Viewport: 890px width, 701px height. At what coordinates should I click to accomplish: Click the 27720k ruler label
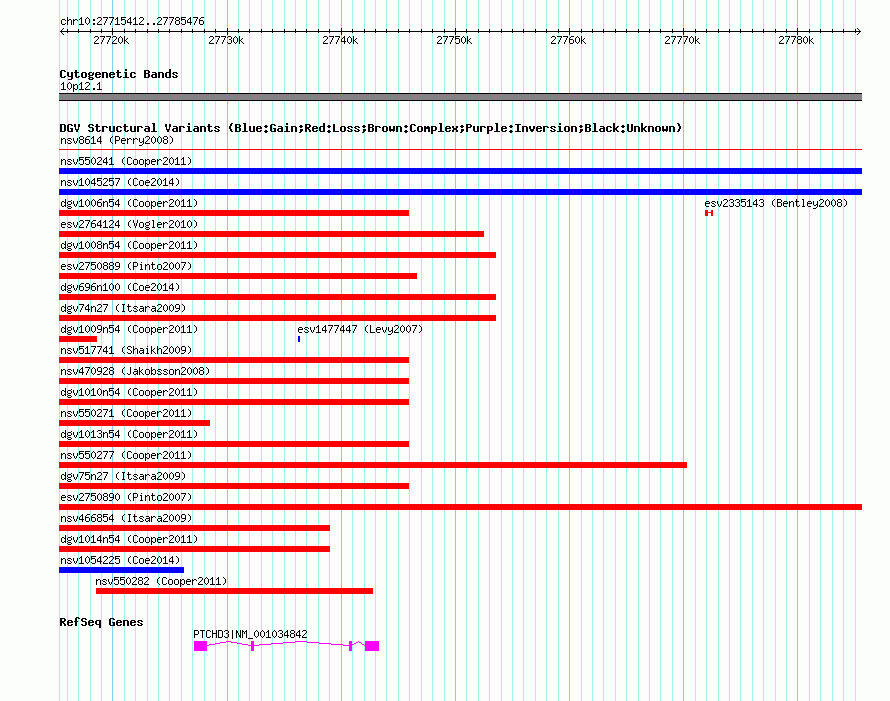(x=111, y=40)
